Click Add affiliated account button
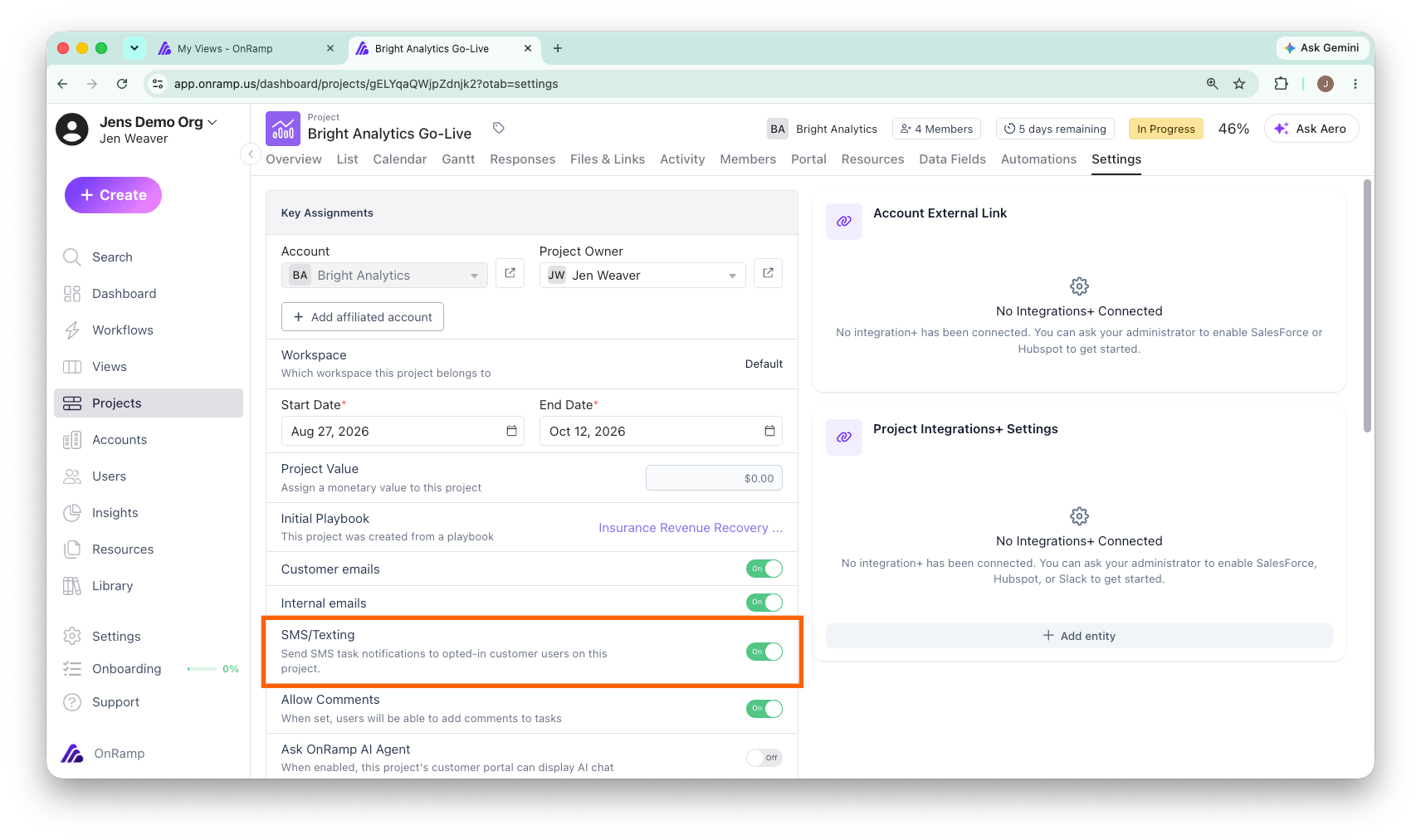 [x=363, y=317]
